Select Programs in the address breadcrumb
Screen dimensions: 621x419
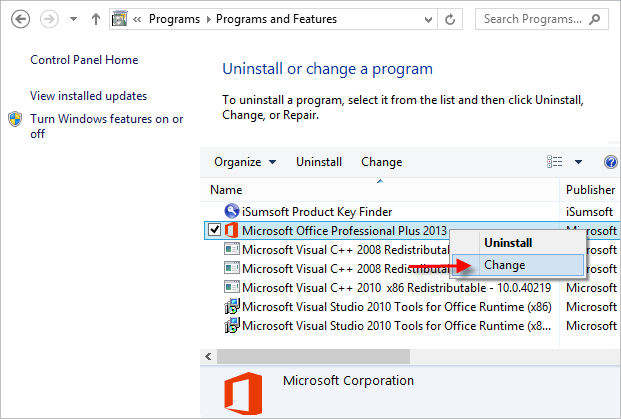[174, 19]
